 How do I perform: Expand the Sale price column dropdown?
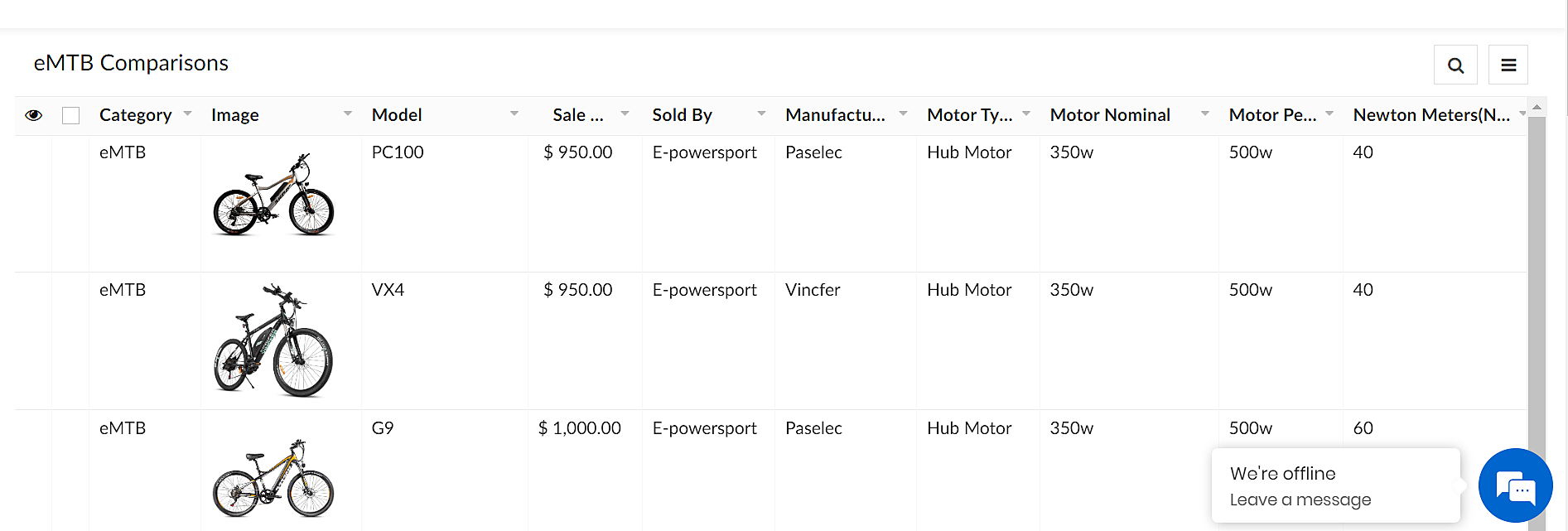point(624,113)
